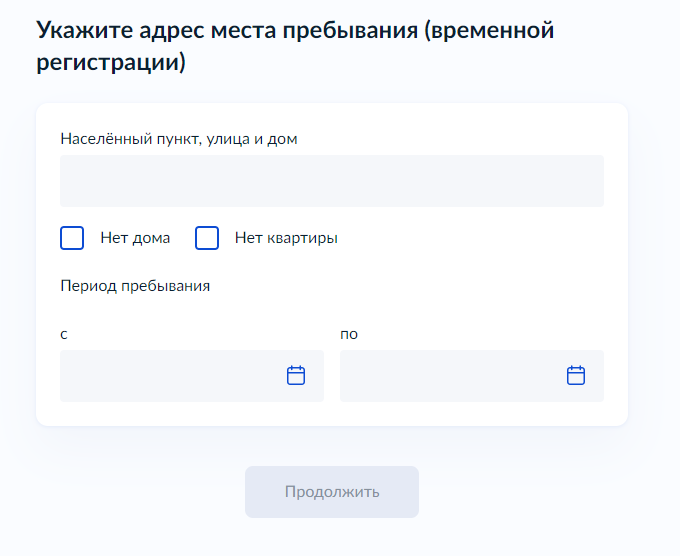Click the 'Нет квартиры' checkbox label text
This screenshot has height=556, width=680.
pyautogui.click(x=286, y=238)
